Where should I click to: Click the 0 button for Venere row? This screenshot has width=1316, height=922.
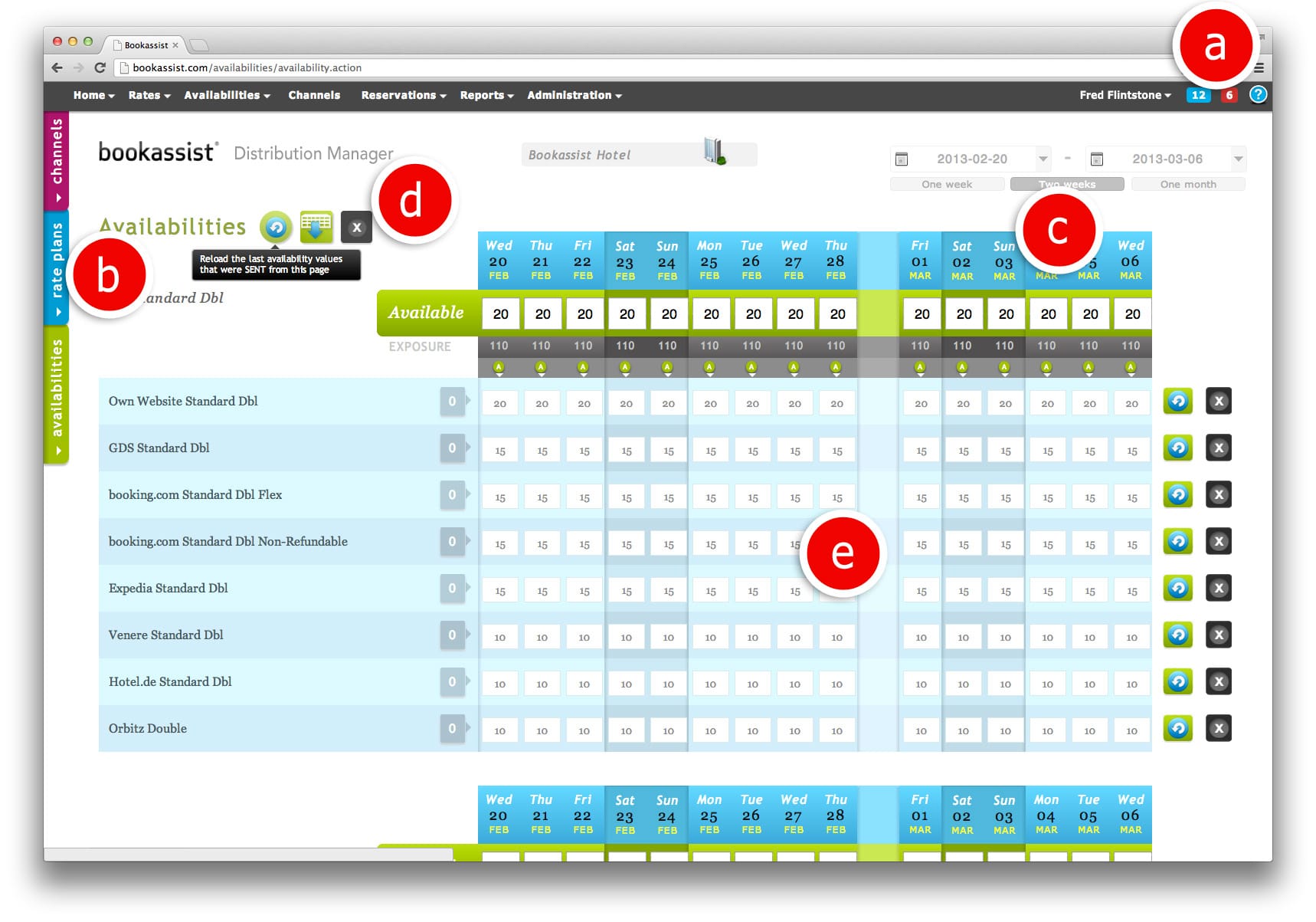click(x=452, y=635)
